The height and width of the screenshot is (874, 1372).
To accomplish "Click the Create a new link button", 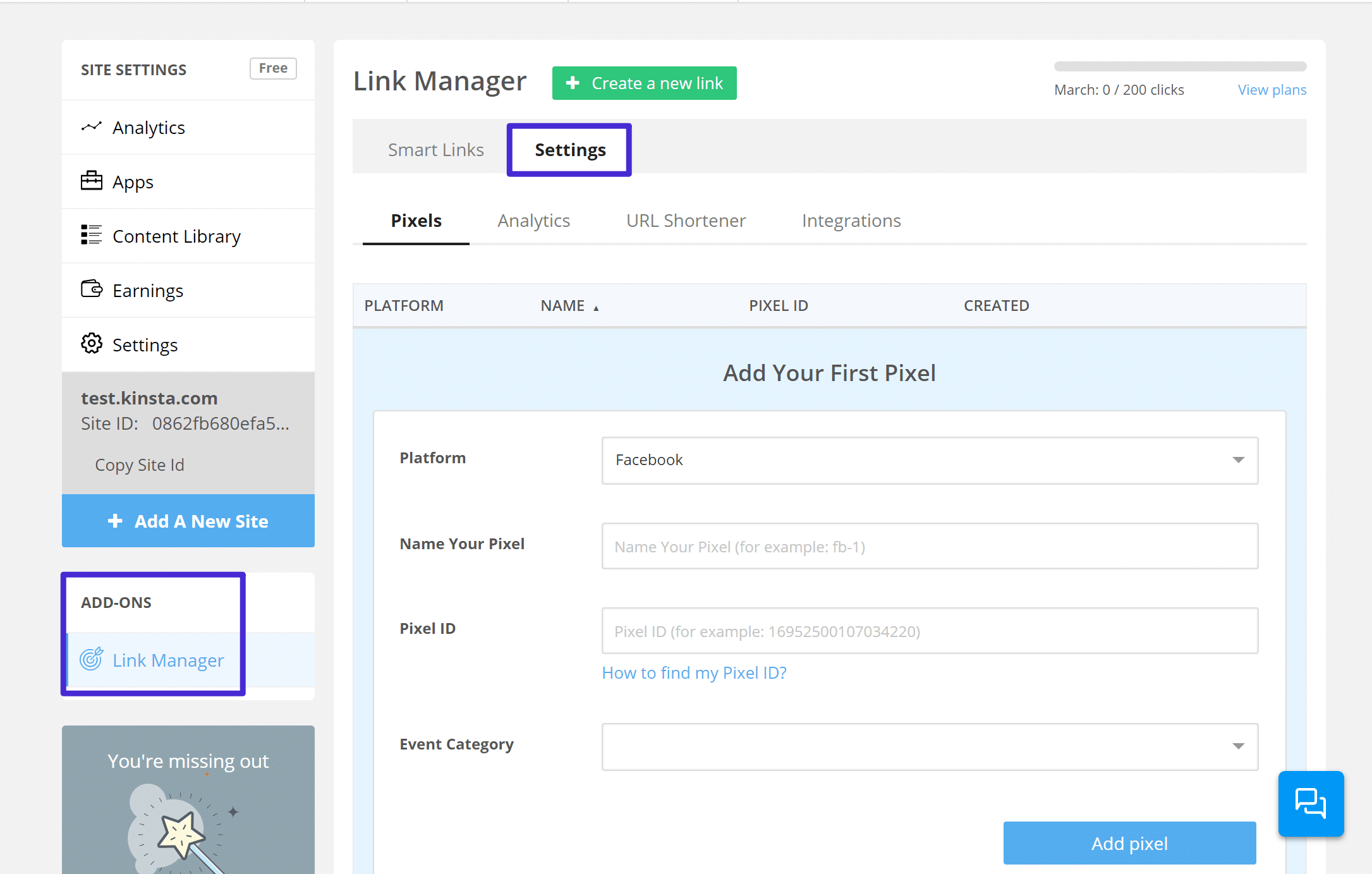I will tap(644, 82).
